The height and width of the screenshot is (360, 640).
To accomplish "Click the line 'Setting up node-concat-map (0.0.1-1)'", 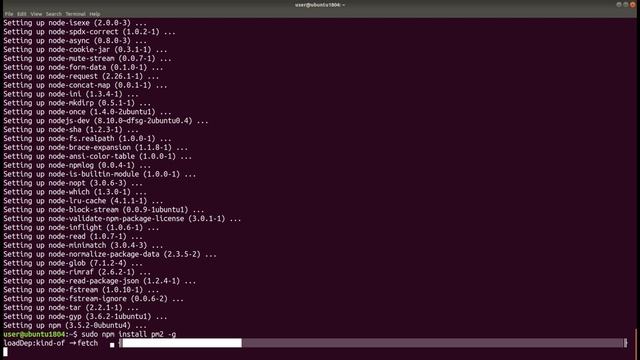I will [x=85, y=85].
